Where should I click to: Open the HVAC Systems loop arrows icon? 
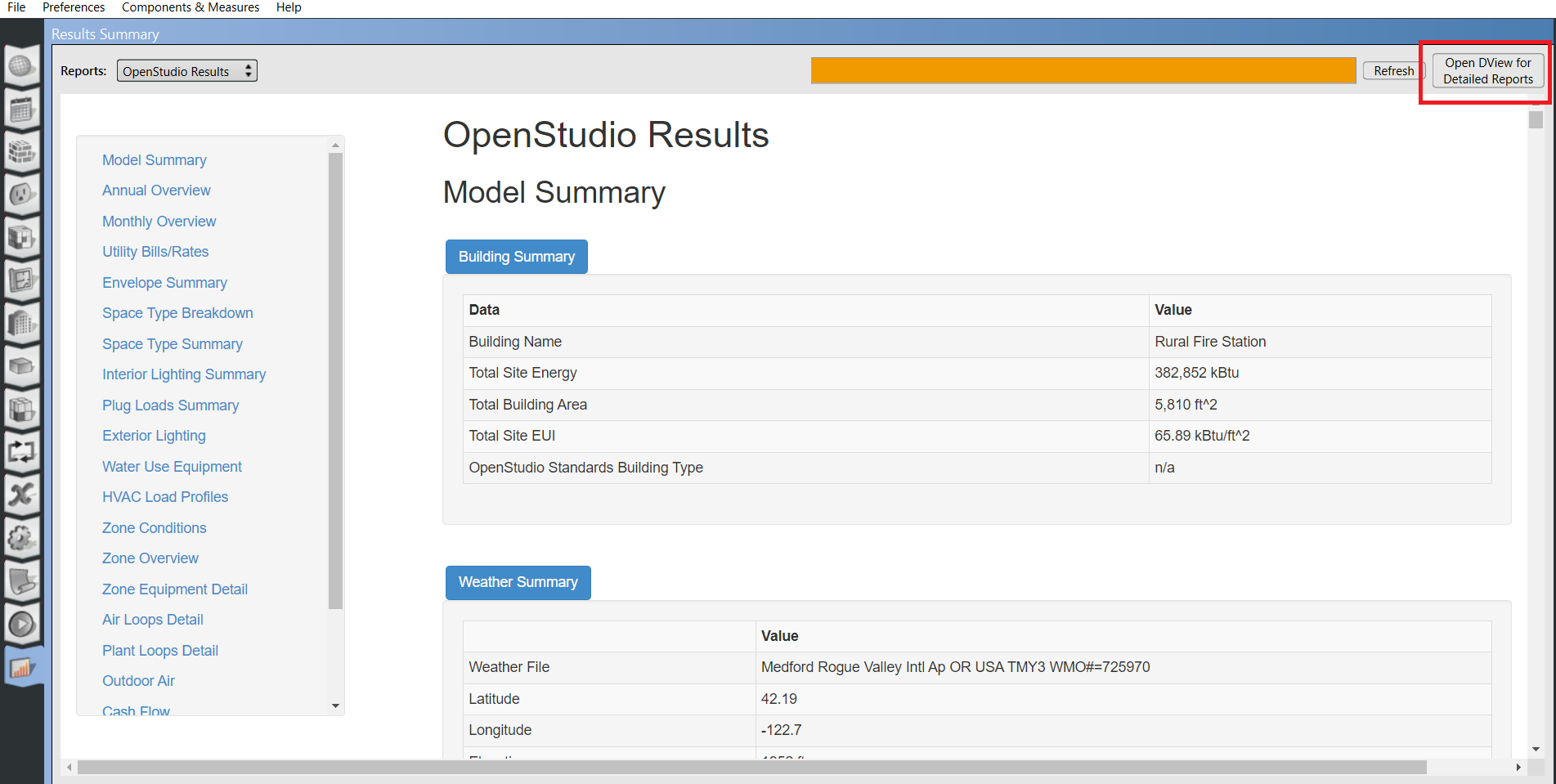tap(22, 452)
